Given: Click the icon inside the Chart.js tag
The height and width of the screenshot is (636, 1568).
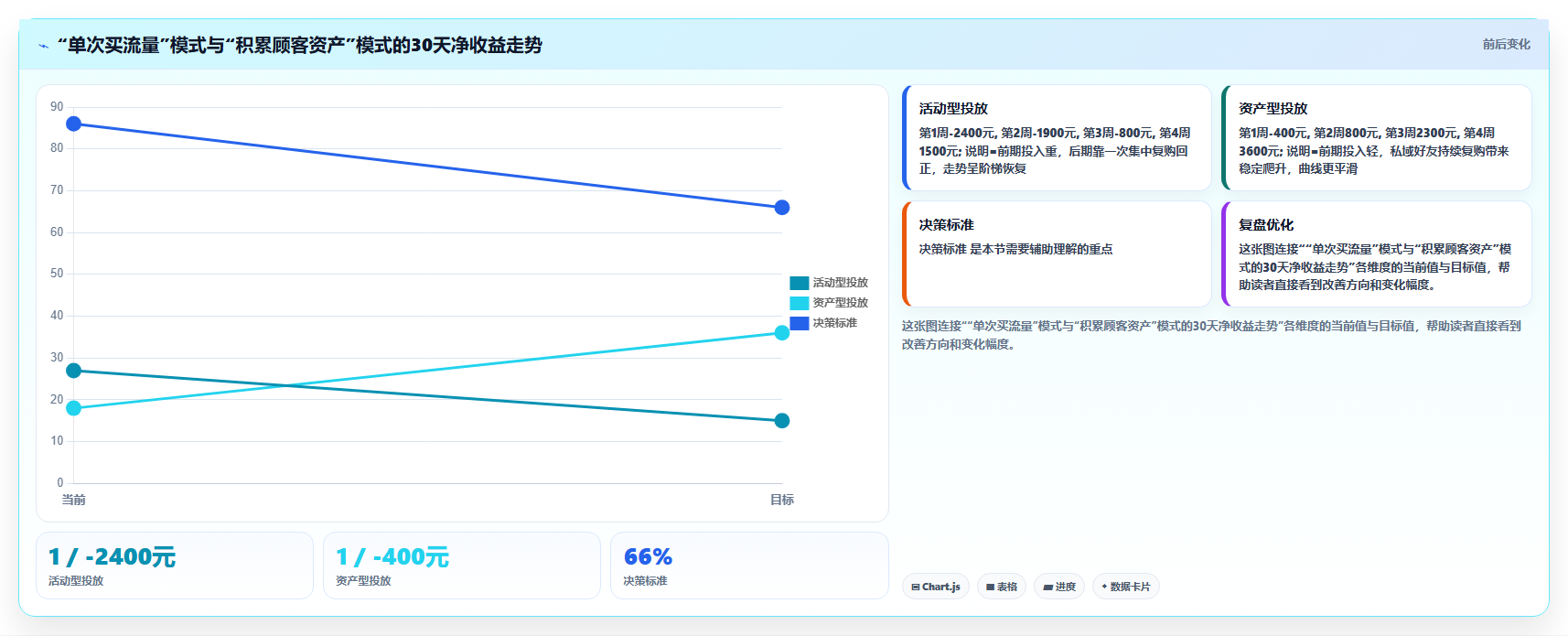Looking at the screenshot, I should coord(916,587).
